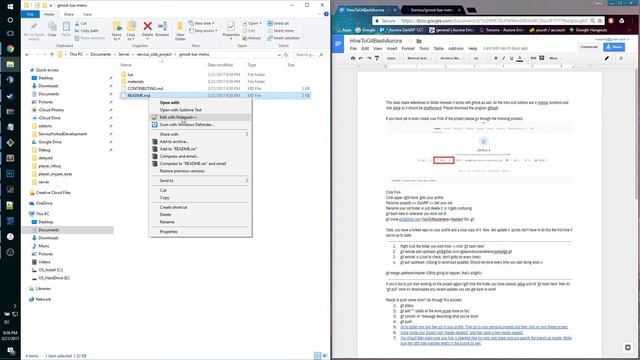Toggle bold in Google Docs toolbar
Image resolution: width=640 pixels, height=360 pixels.
point(496,58)
